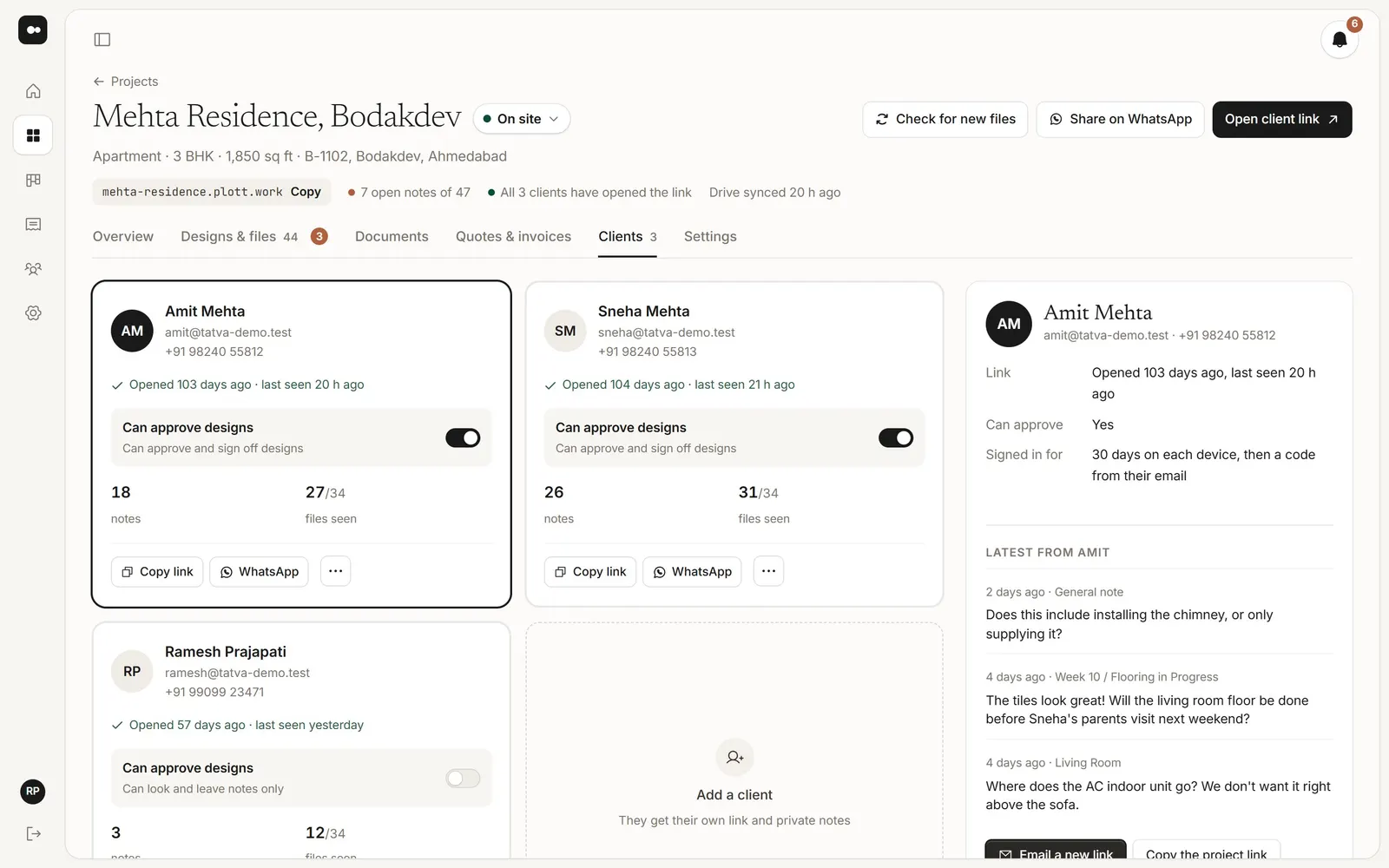Open the notifications bell
The image size is (1389, 868).
[1340, 40]
